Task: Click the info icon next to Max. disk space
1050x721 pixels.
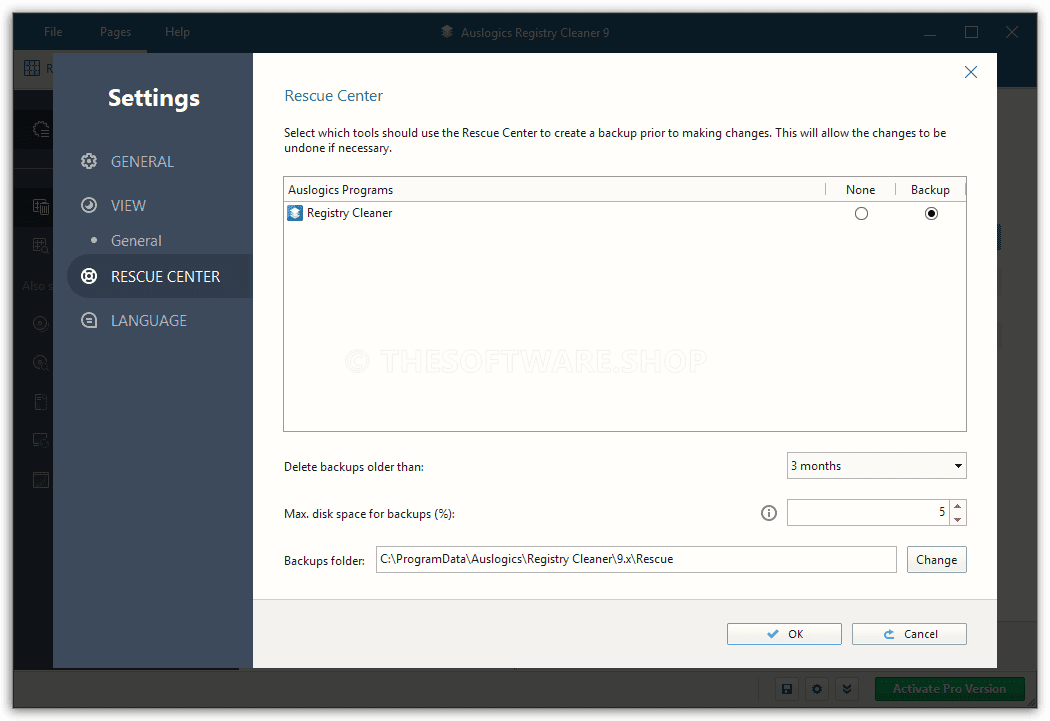Action: click(769, 513)
